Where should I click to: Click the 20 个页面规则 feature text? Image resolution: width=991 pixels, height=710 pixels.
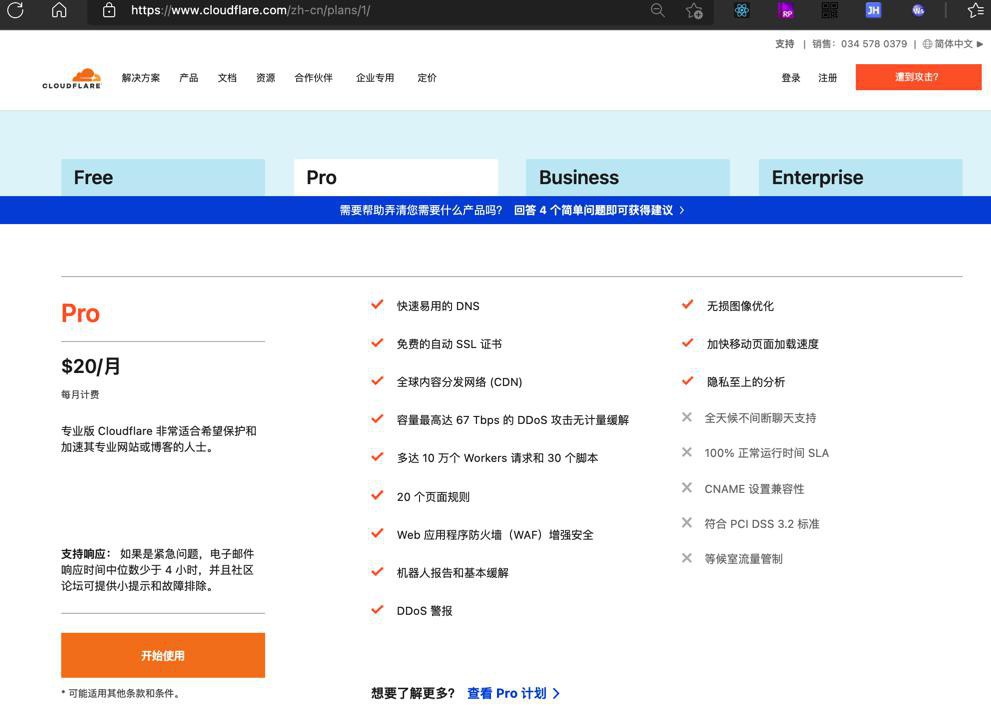point(433,497)
